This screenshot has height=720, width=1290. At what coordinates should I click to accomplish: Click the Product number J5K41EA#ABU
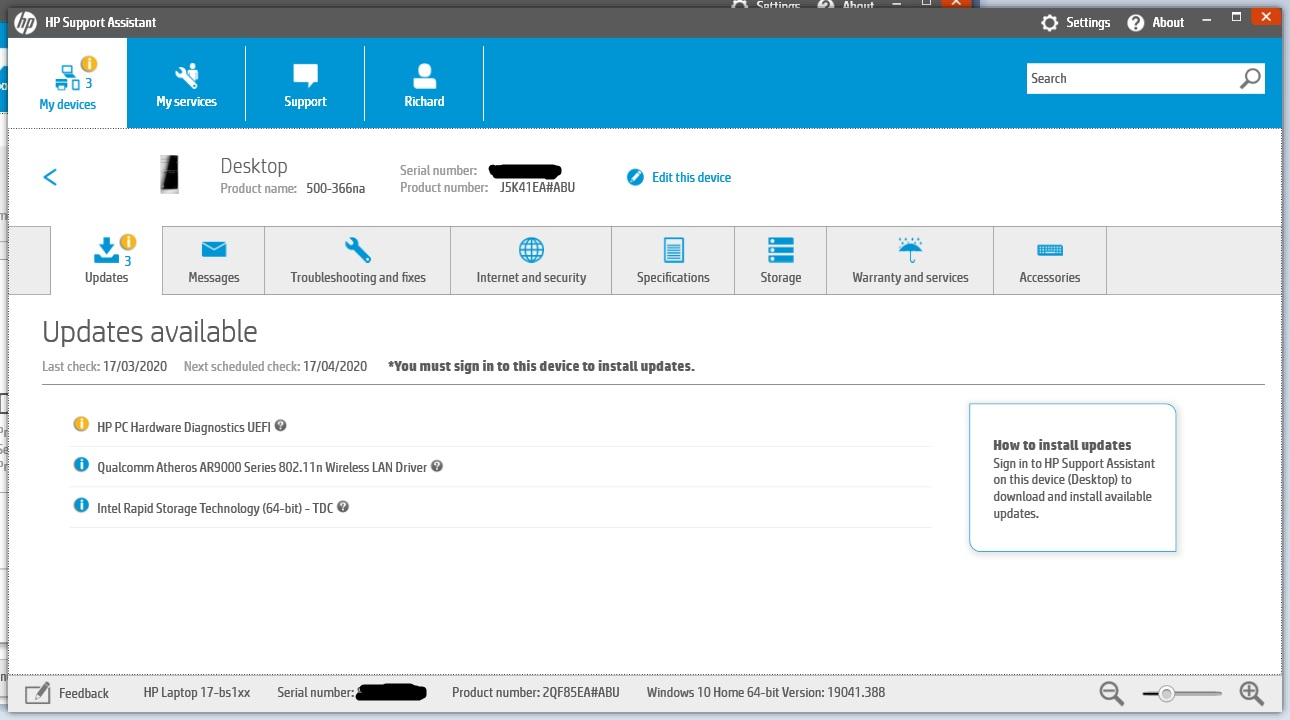[x=537, y=187]
